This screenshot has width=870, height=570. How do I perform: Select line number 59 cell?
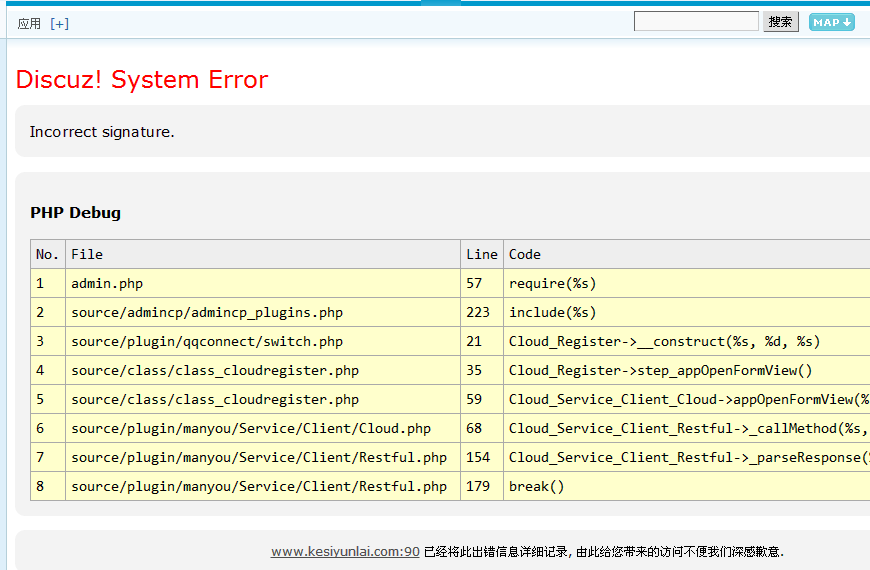[482, 399]
